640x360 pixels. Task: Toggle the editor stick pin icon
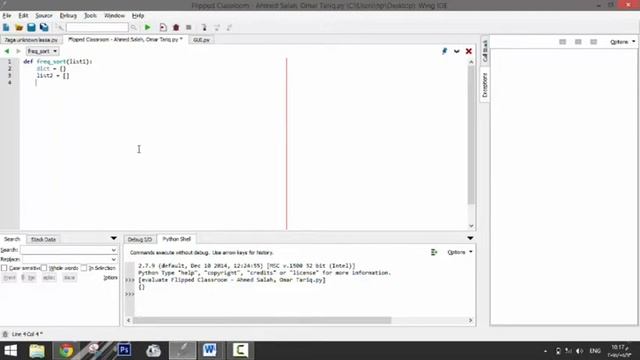(x=444, y=51)
